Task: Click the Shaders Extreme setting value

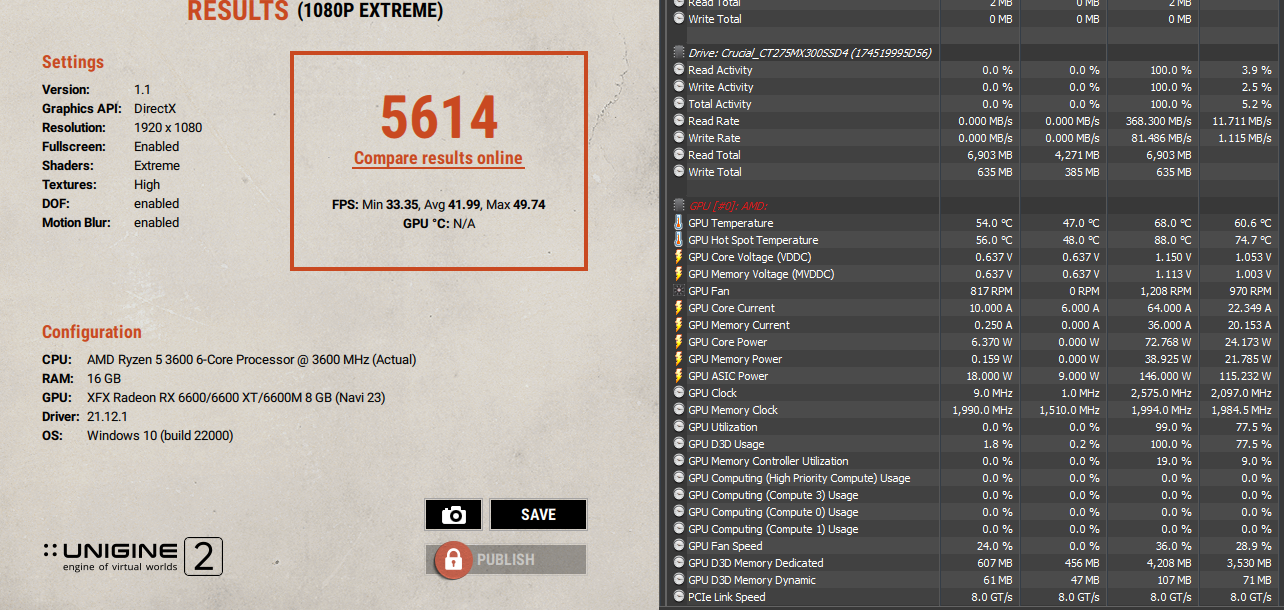Action: click(157, 165)
